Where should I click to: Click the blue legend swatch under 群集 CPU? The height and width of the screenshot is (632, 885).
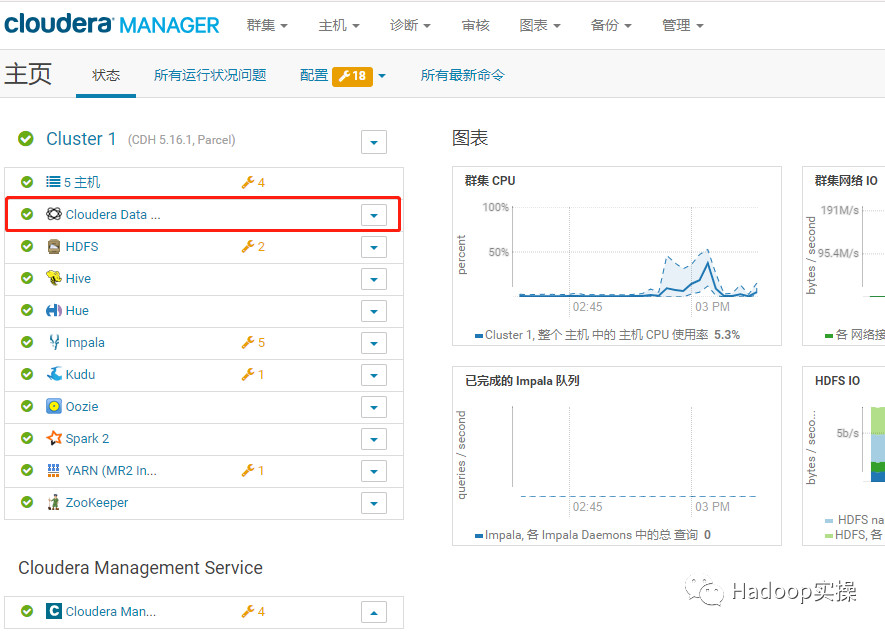pos(480,335)
